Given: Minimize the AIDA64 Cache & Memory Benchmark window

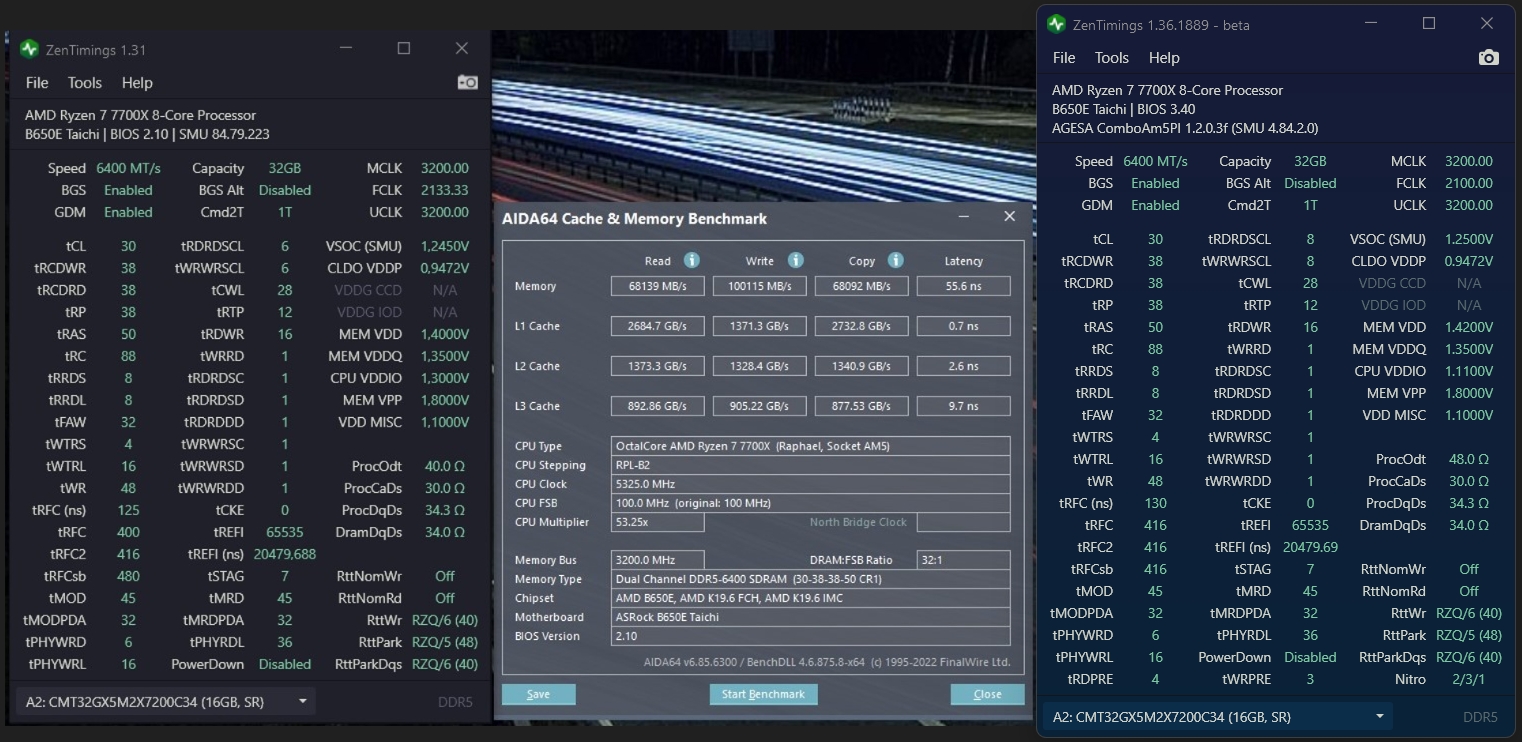Looking at the screenshot, I should [x=964, y=217].
